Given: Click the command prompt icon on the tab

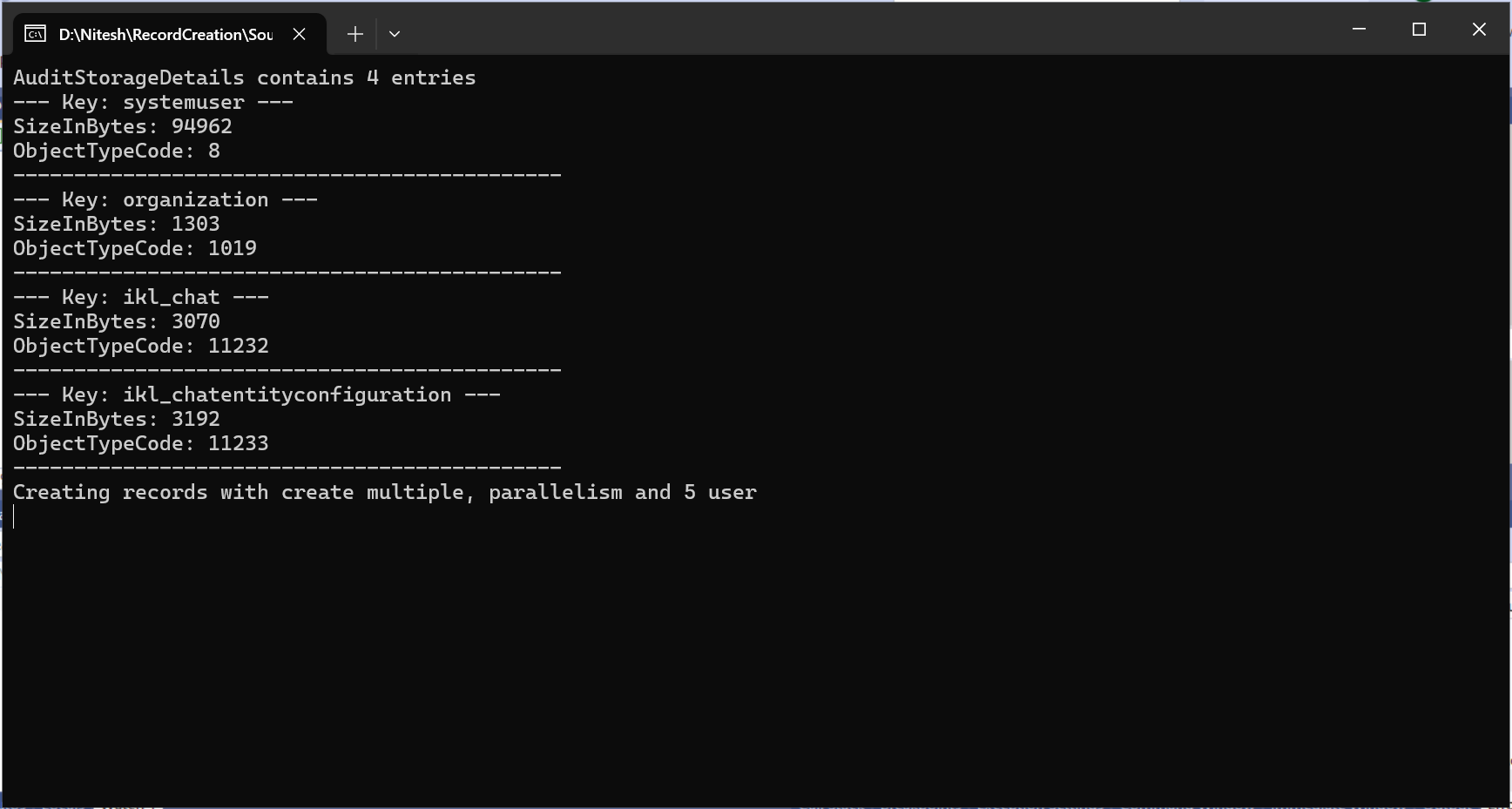Looking at the screenshot, I should coord(35,34).
